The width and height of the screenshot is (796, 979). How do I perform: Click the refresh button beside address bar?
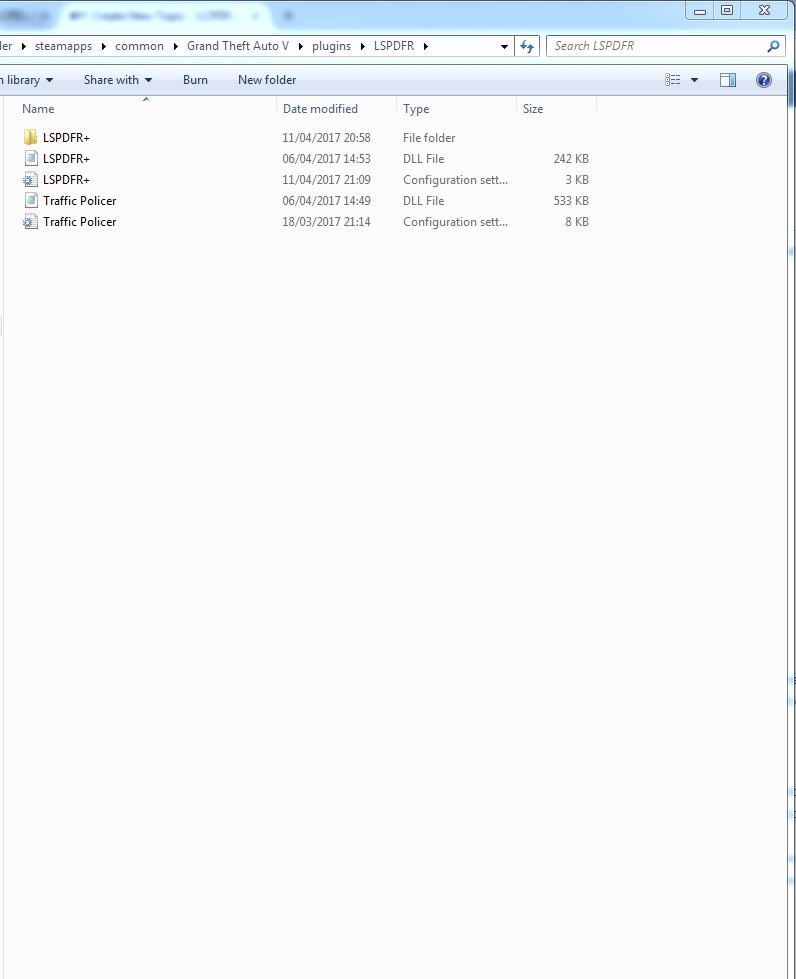click(527, 46)
